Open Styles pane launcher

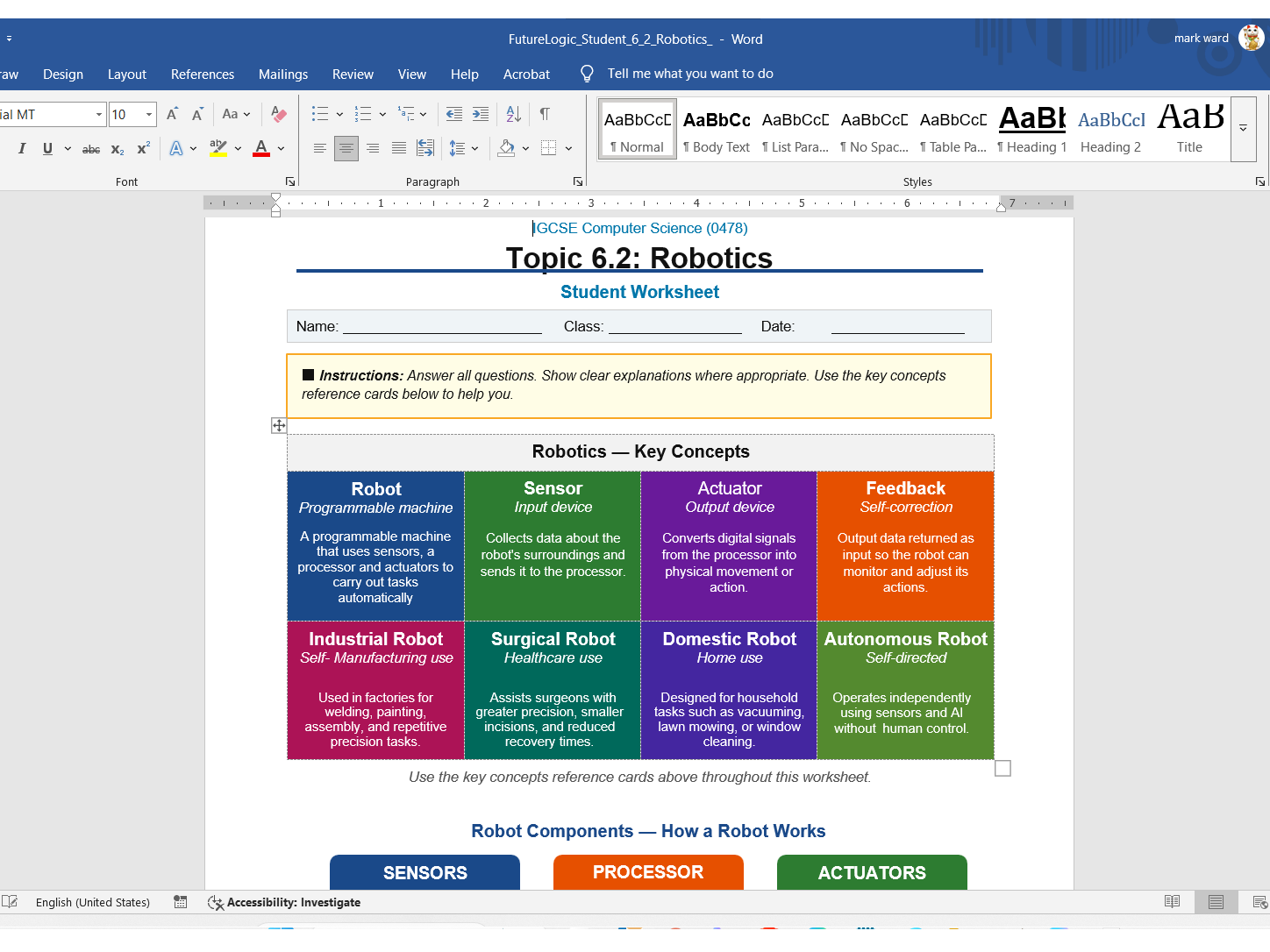tap(1260, 181)
